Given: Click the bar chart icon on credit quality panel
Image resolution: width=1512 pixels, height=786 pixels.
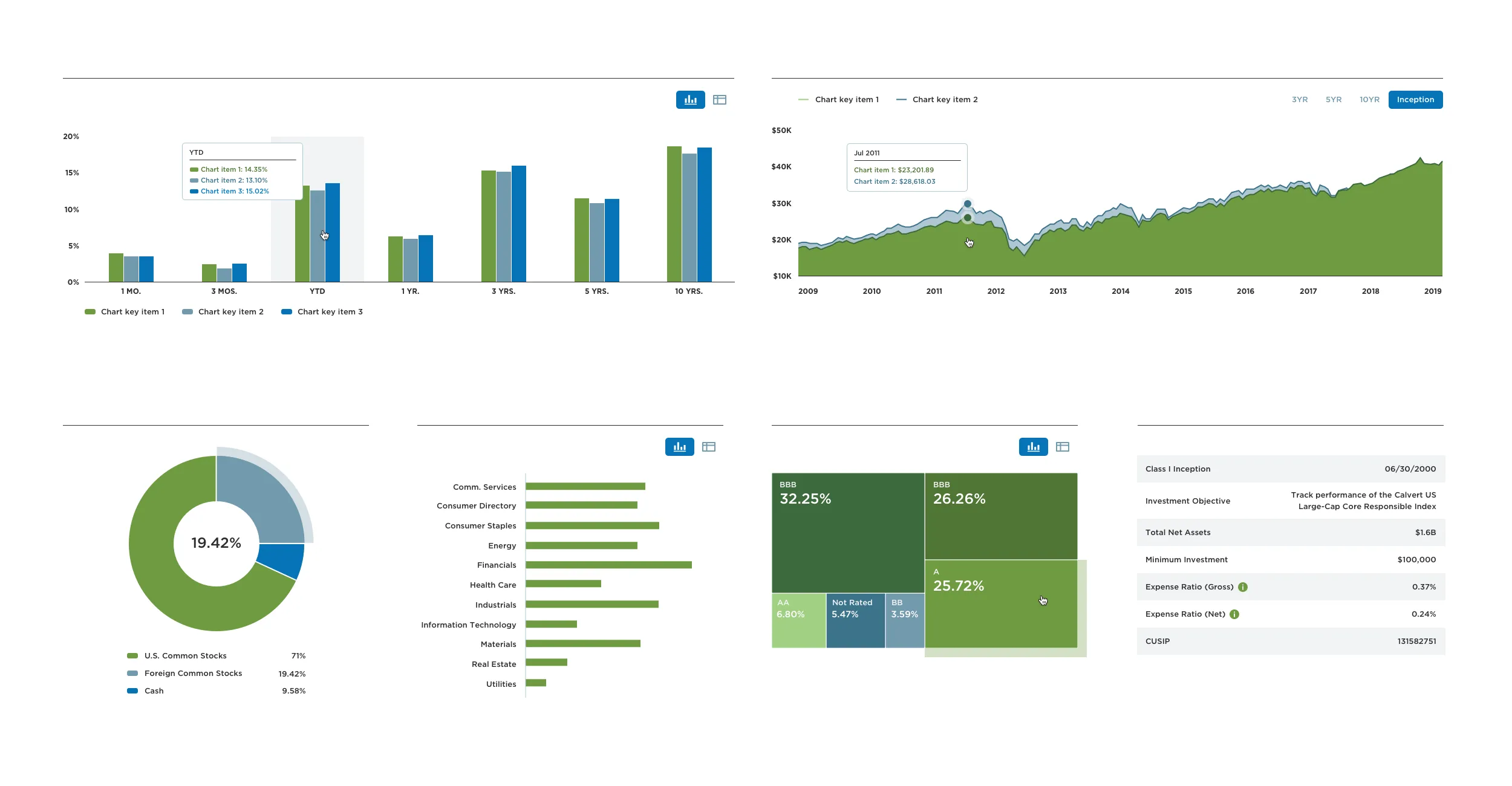Looking at the screenshot, I should pyautogui.click(x=1033, y=446).
